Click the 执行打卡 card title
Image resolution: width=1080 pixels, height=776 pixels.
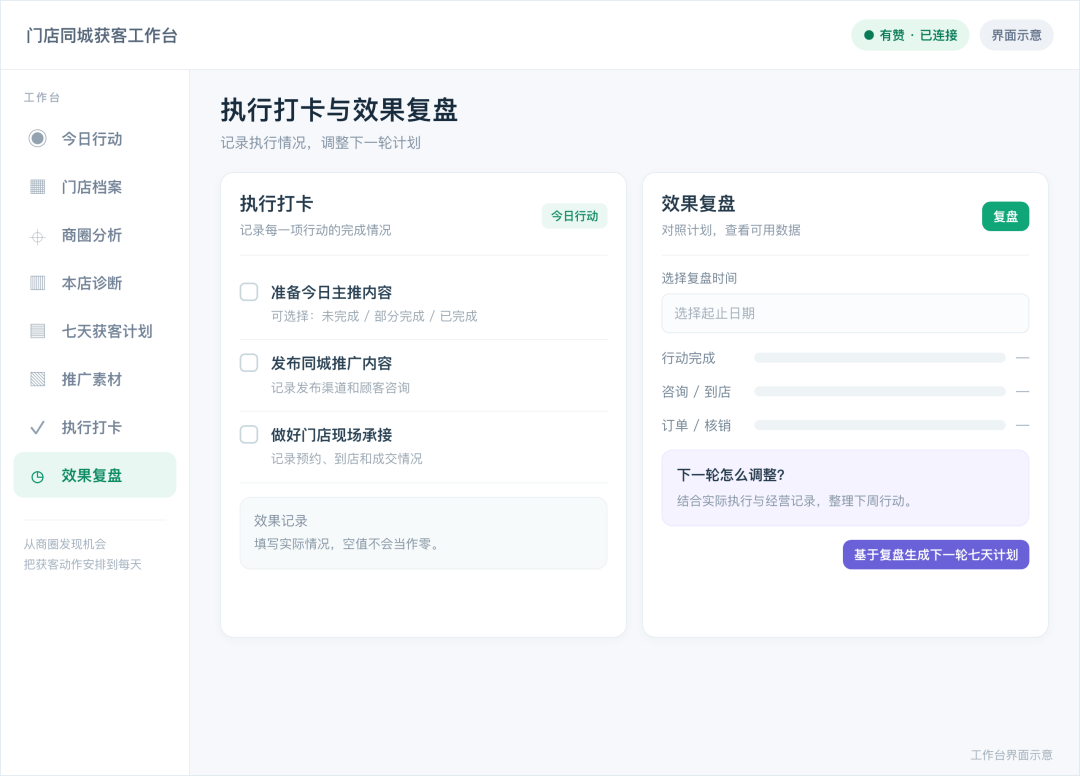[x=276, y=204]
